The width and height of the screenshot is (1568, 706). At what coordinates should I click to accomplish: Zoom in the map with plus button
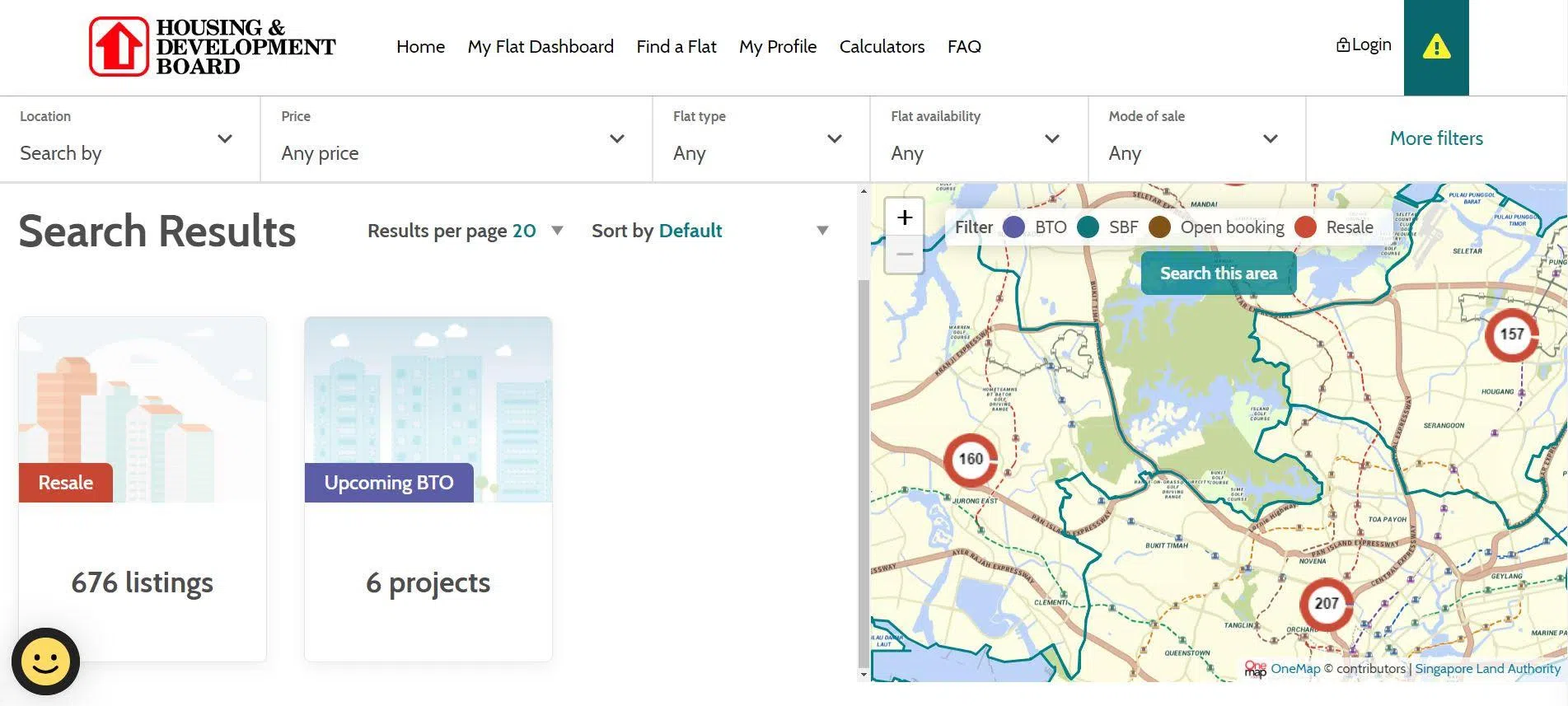tap(904, 217)
